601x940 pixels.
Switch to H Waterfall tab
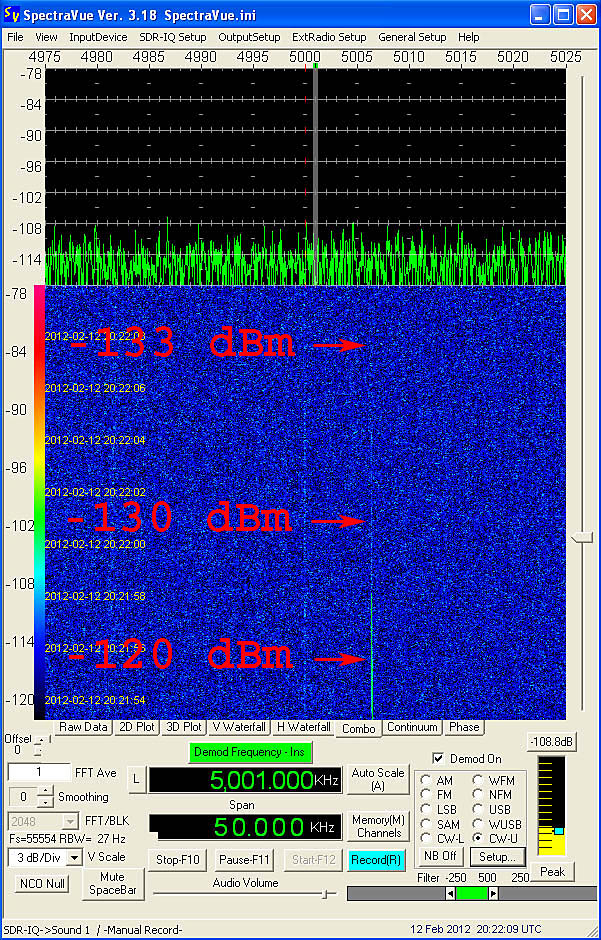tap(303, 727)
